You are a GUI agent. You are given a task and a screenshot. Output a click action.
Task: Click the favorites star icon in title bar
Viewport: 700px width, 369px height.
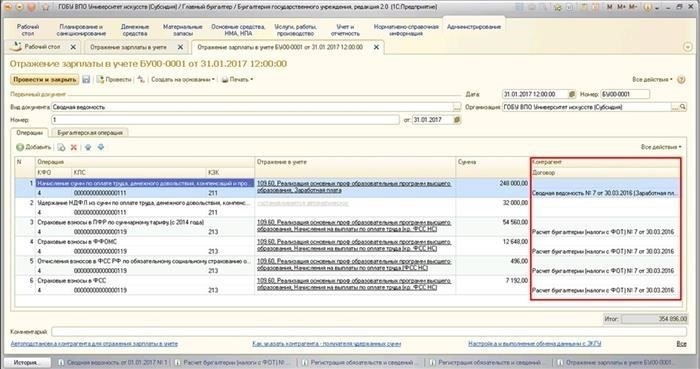[46, 7]
